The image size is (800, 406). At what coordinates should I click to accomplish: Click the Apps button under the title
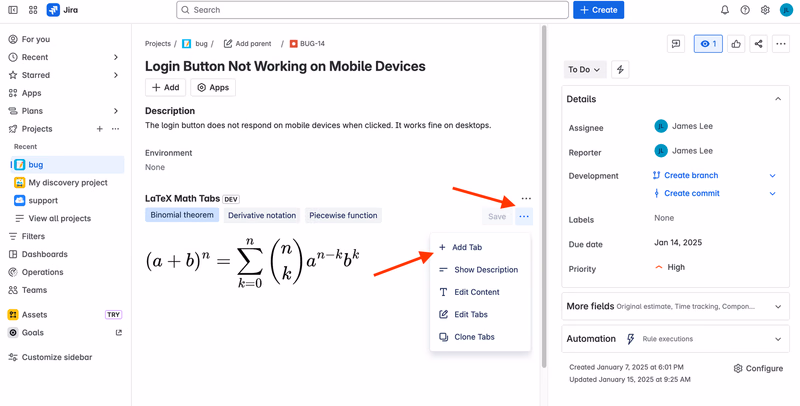[213, 87]
